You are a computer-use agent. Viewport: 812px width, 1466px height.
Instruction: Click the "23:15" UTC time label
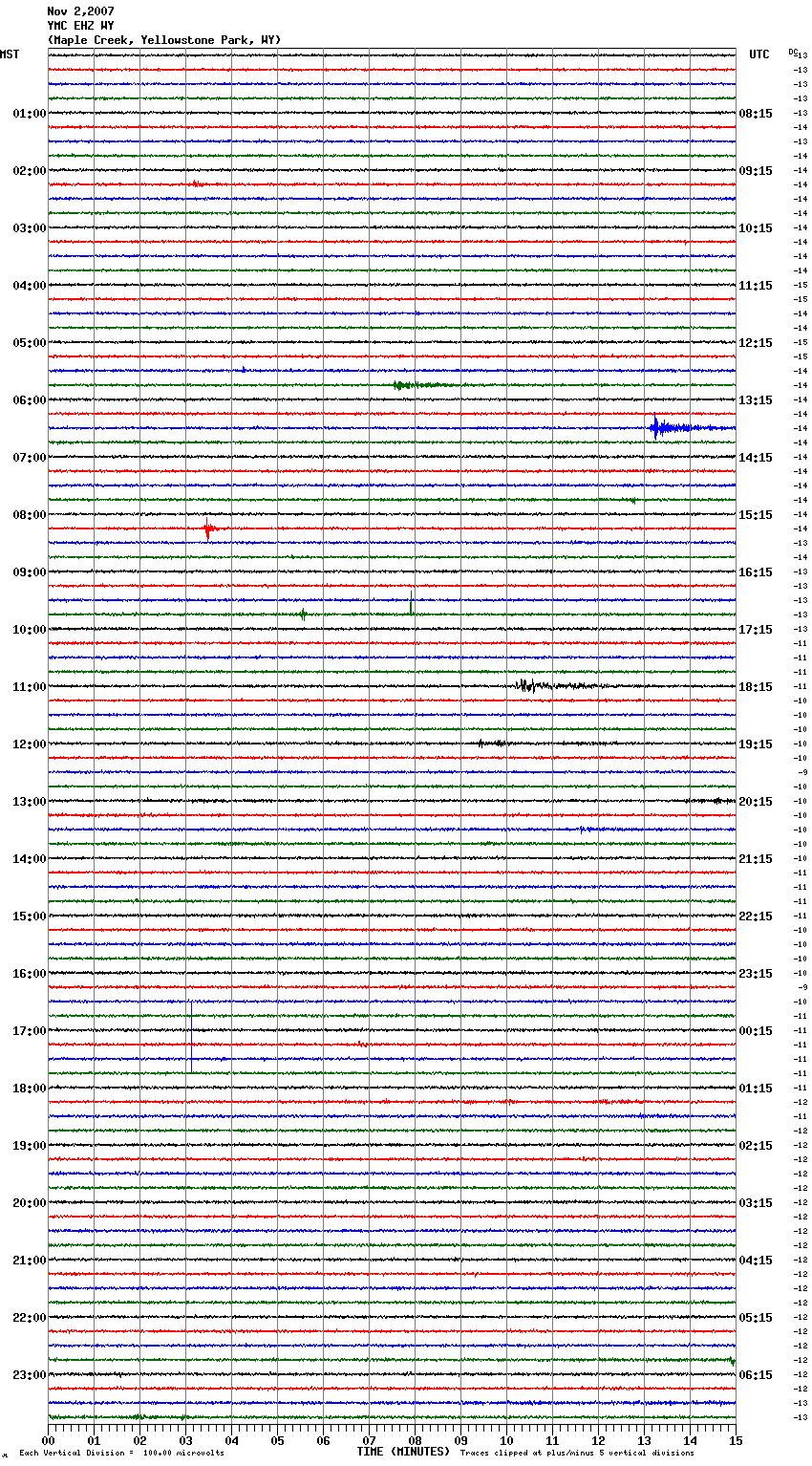[x=756, y=974]
